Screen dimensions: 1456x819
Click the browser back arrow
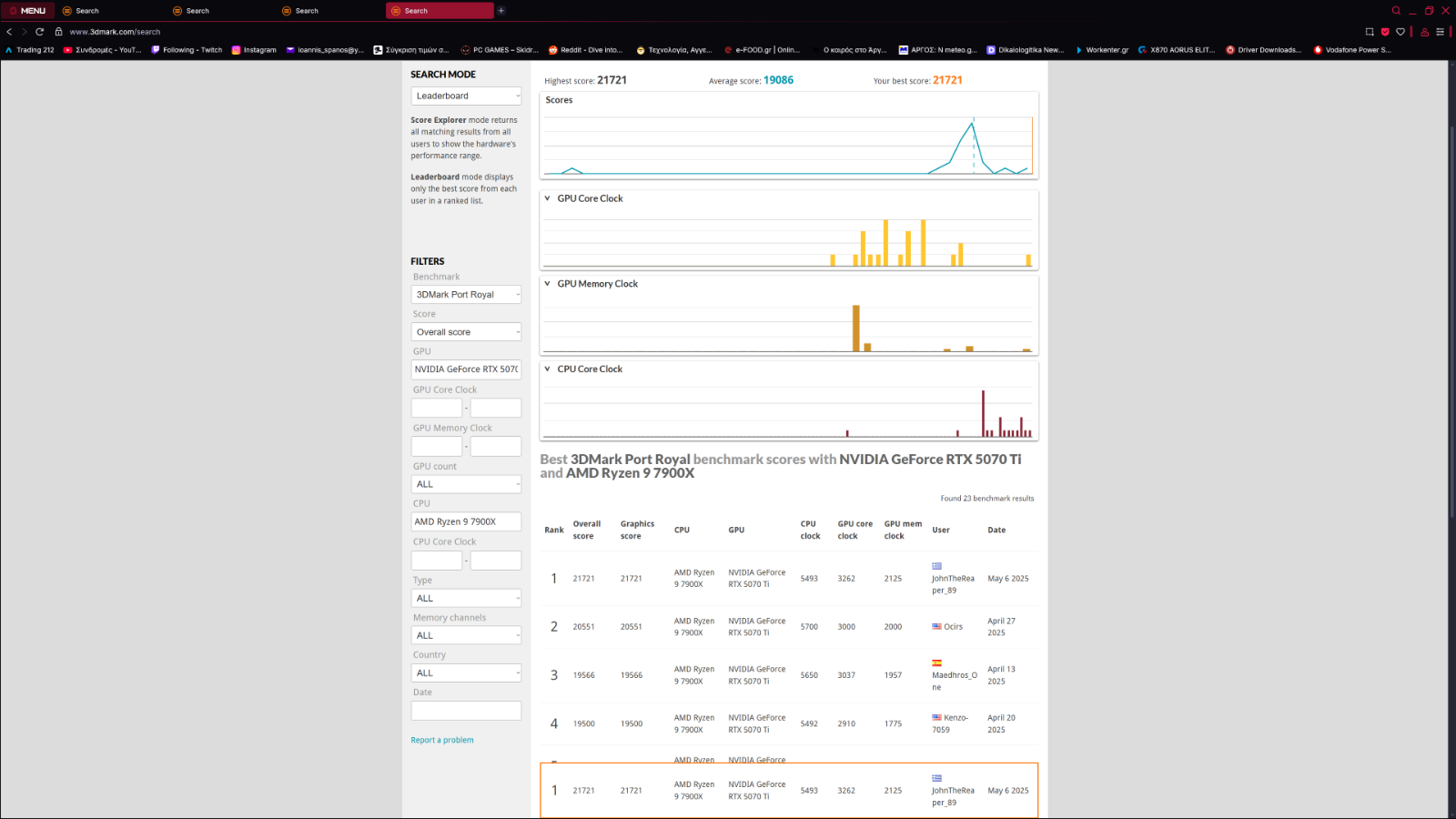click(x=10, y=32)
